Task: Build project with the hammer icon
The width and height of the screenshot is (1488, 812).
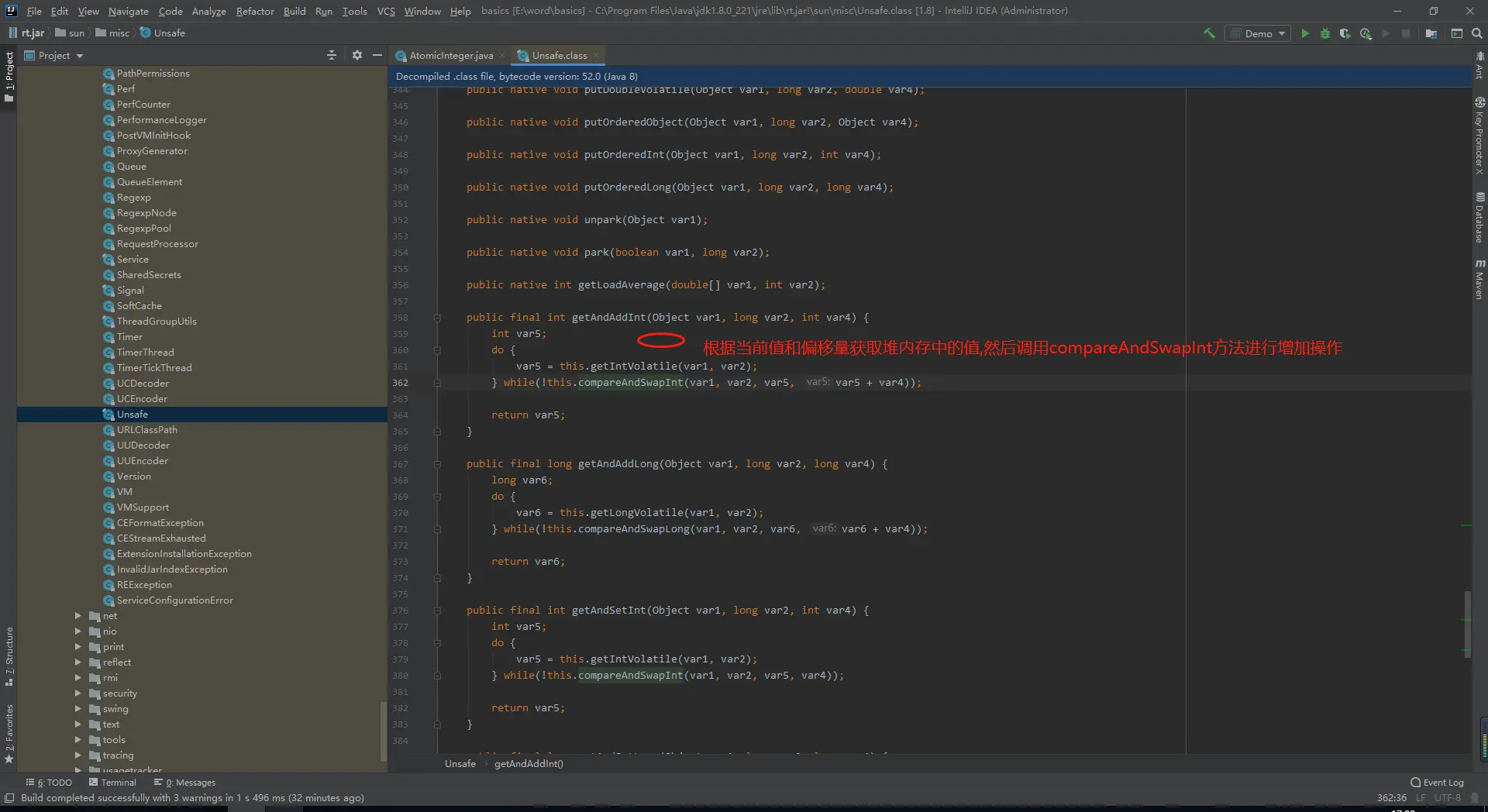Action: [1209, 33]
